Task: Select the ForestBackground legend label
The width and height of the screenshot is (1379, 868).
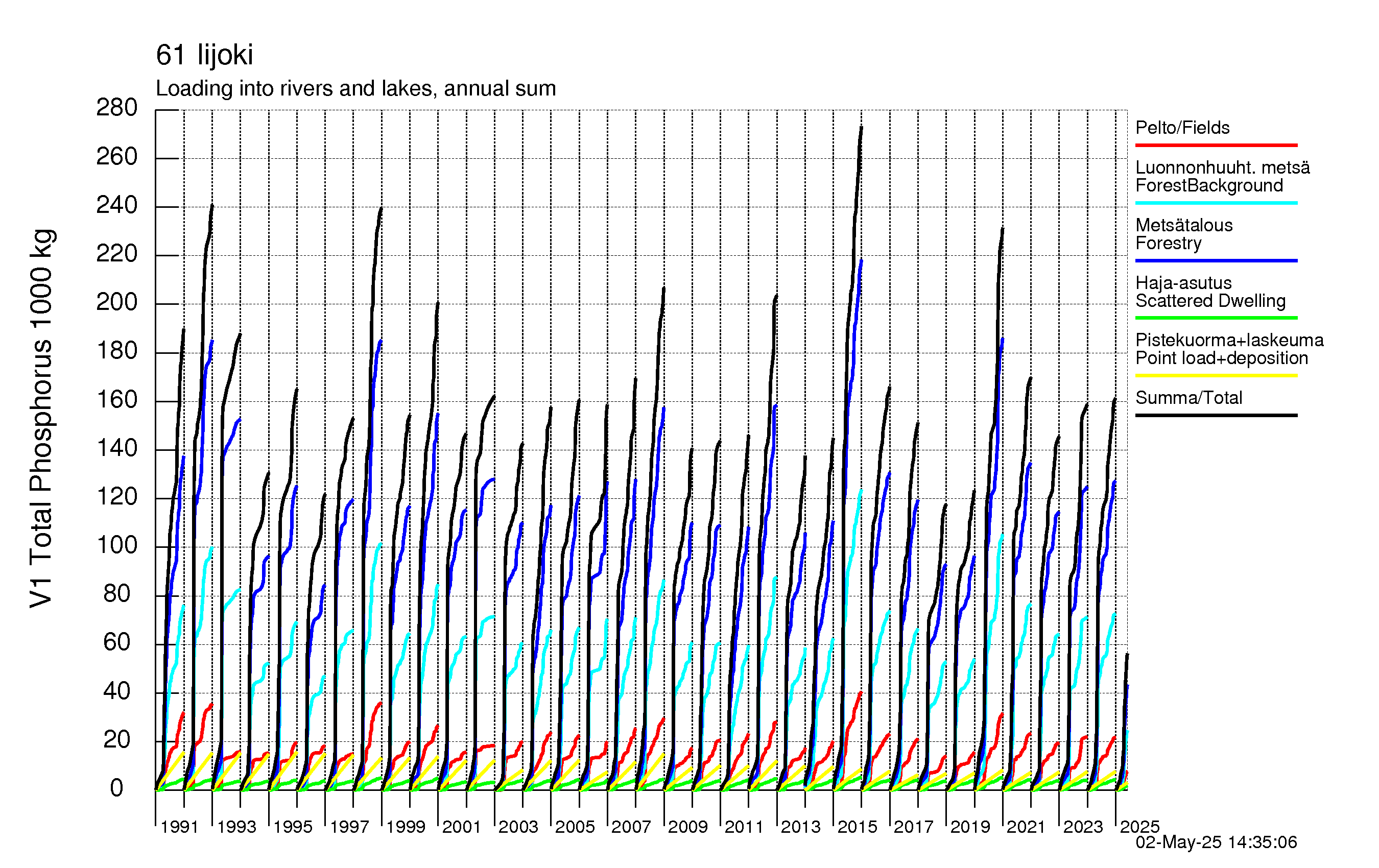Action: coord(1209,185)
